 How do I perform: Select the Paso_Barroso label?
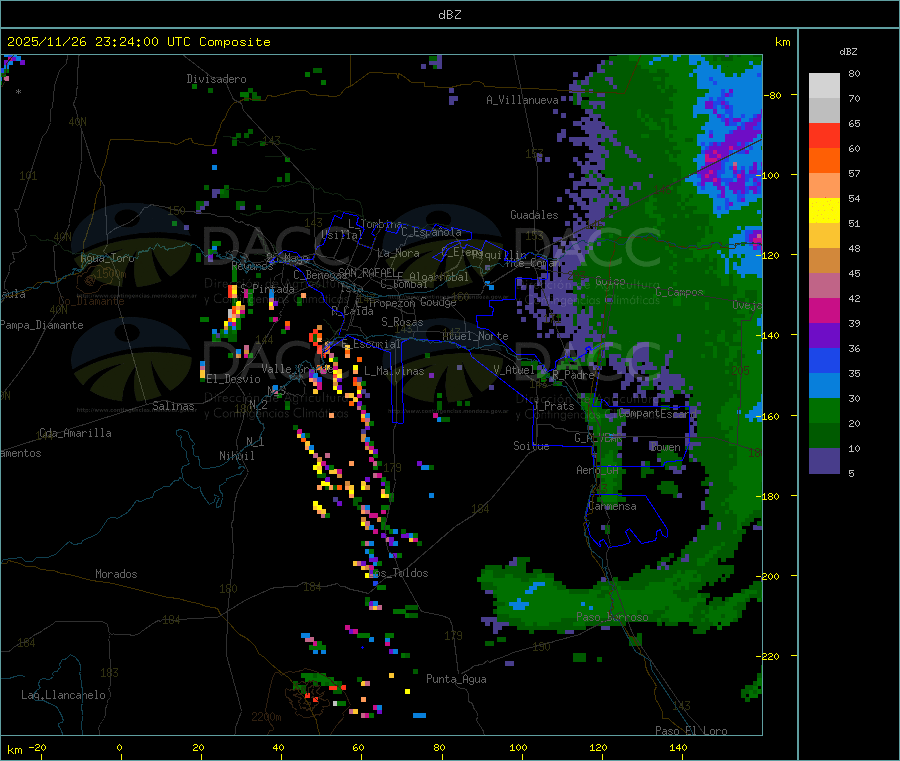coord(612,617)
